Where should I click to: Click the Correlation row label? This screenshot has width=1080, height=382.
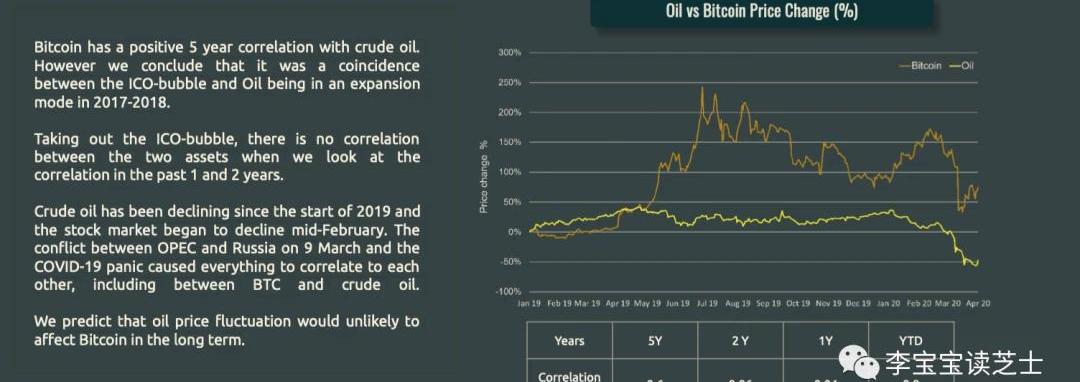pyautogui.click(x=569, y=376)
